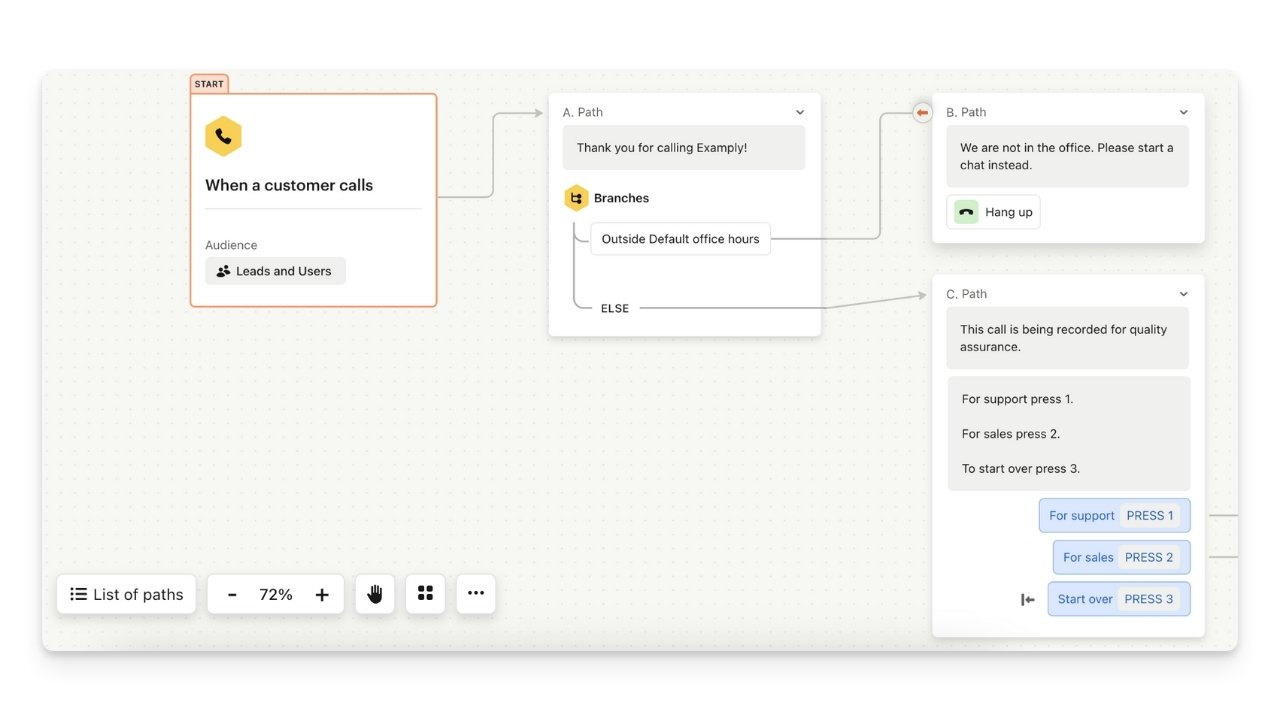Viewport: 1280px width, 720px height.
Task: Click the Leads and Users people icon
Action: [223, 271]
